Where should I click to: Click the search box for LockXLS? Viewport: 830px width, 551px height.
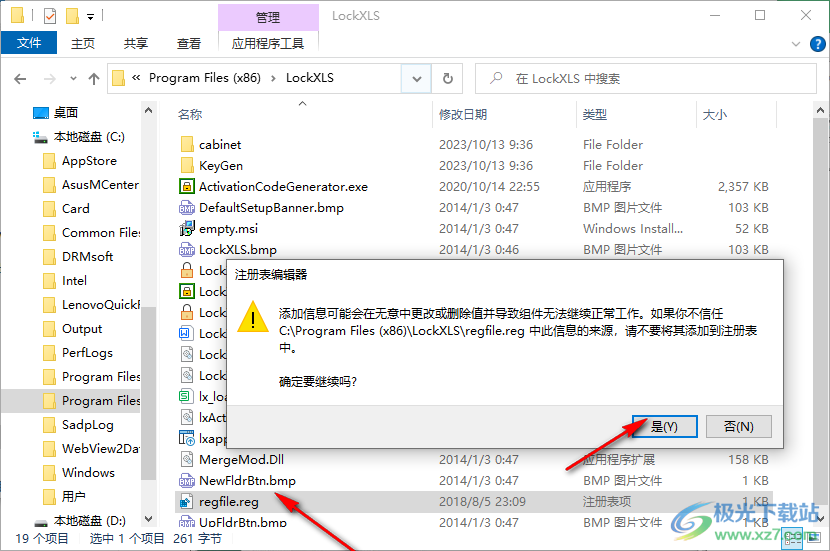646,79
